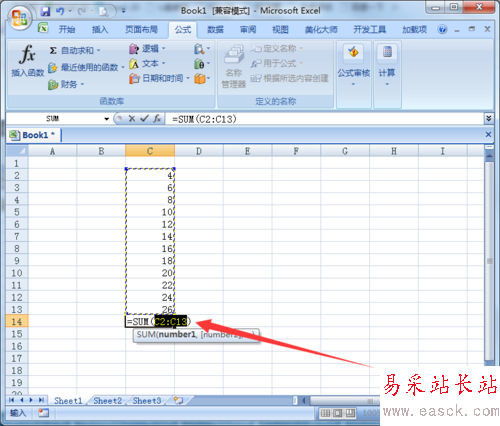This screenshot has height=426, width=500.
Task: Click cell containing value 26
Action: pos(150,309)
